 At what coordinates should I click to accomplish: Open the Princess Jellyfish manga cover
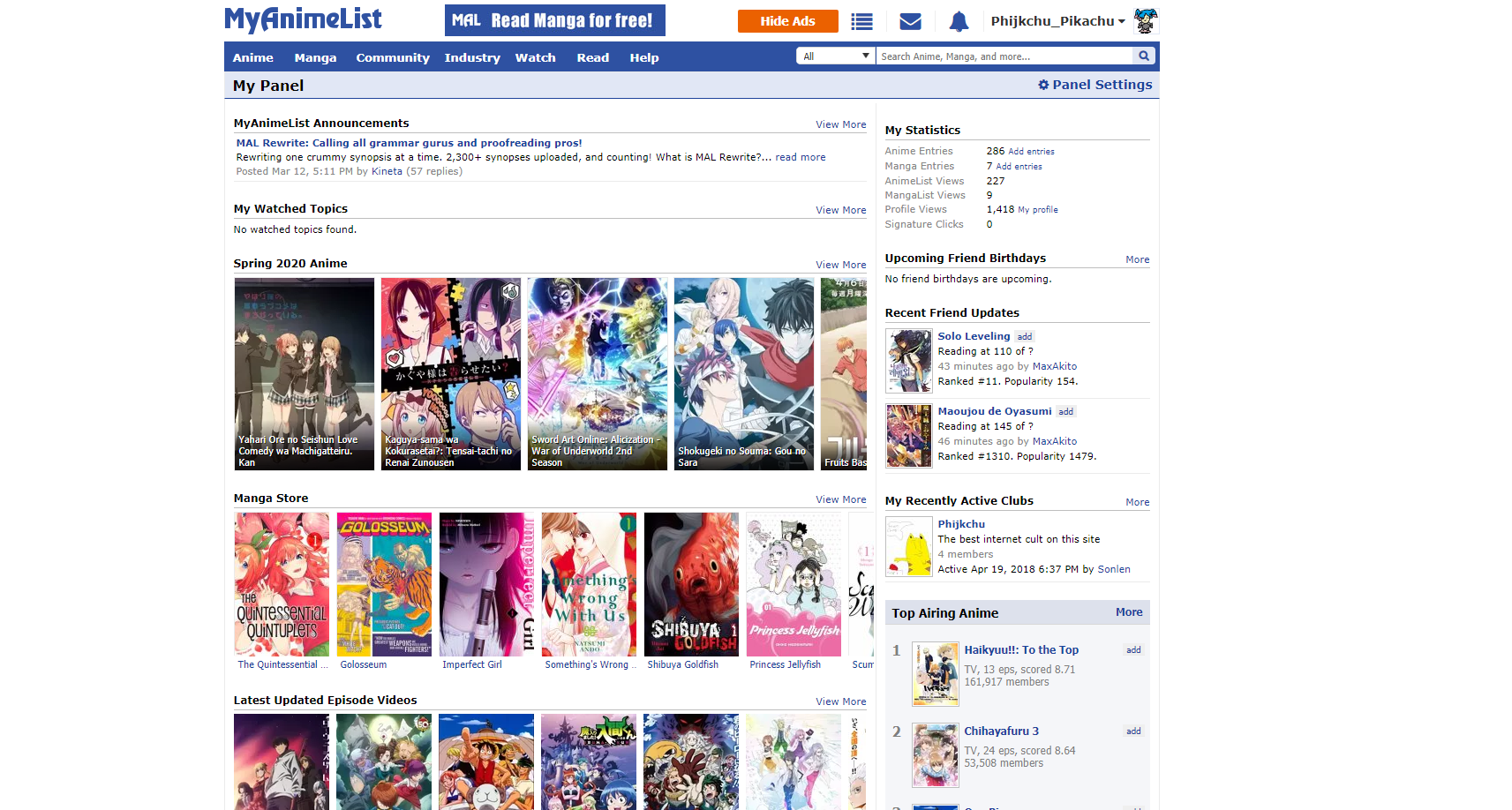click(x=794, y=584)
